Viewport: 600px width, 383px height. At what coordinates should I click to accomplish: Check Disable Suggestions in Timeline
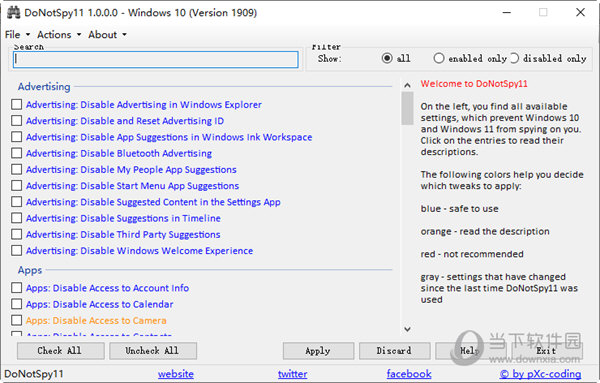click(16, 218)
